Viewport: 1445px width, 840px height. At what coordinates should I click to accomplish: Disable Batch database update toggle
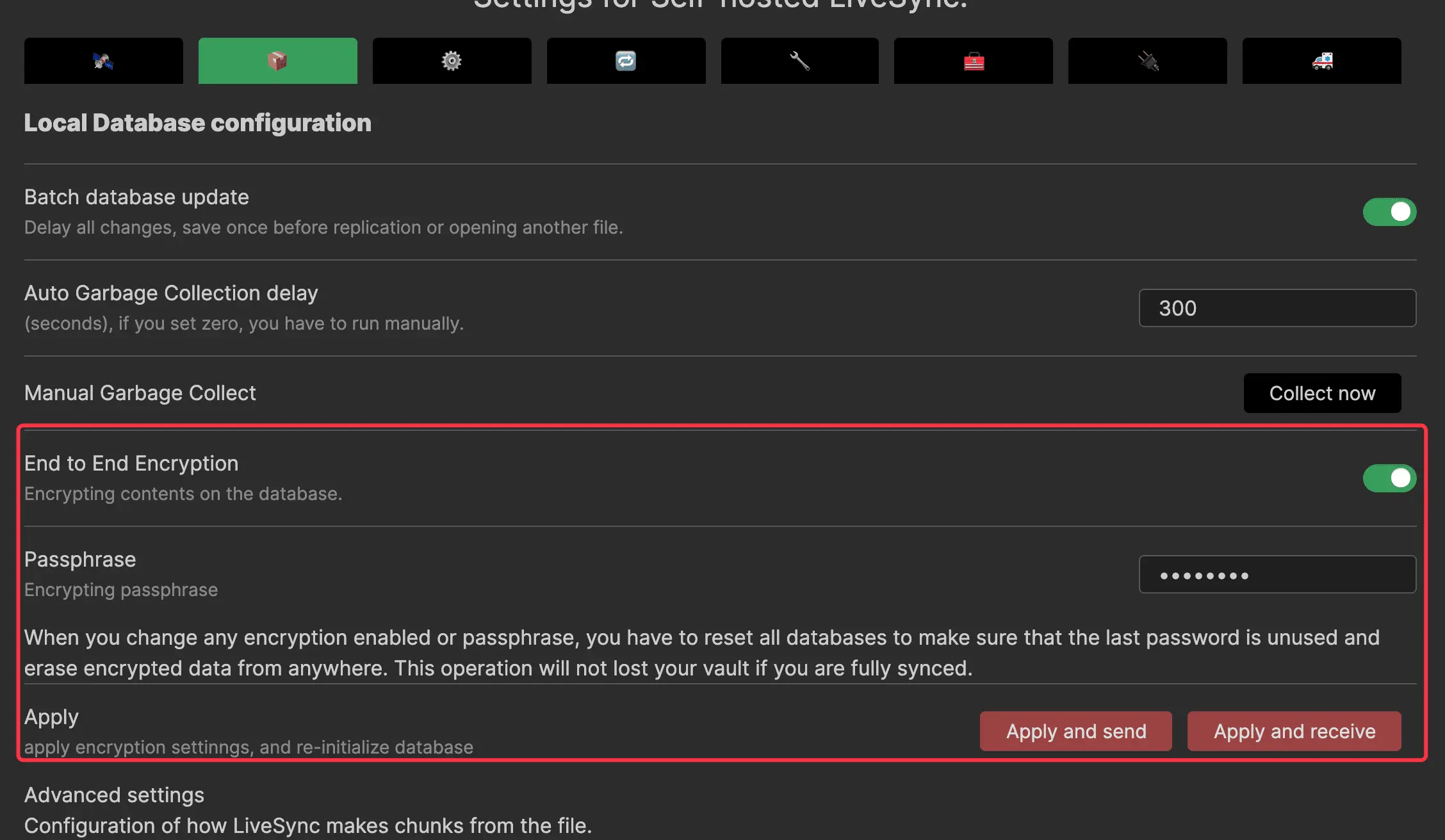pyautogui.click(x=1389, y=212)
